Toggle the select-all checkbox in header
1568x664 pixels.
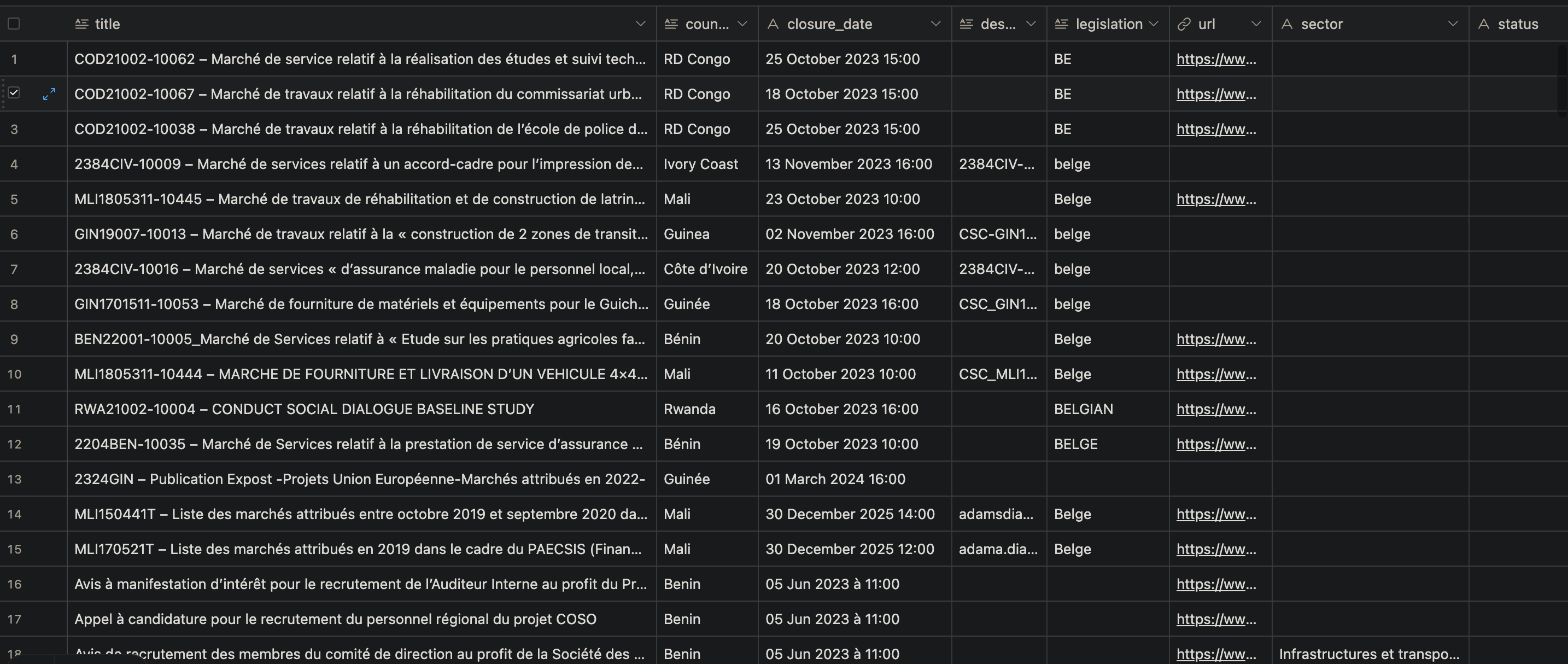coord(14,24)
